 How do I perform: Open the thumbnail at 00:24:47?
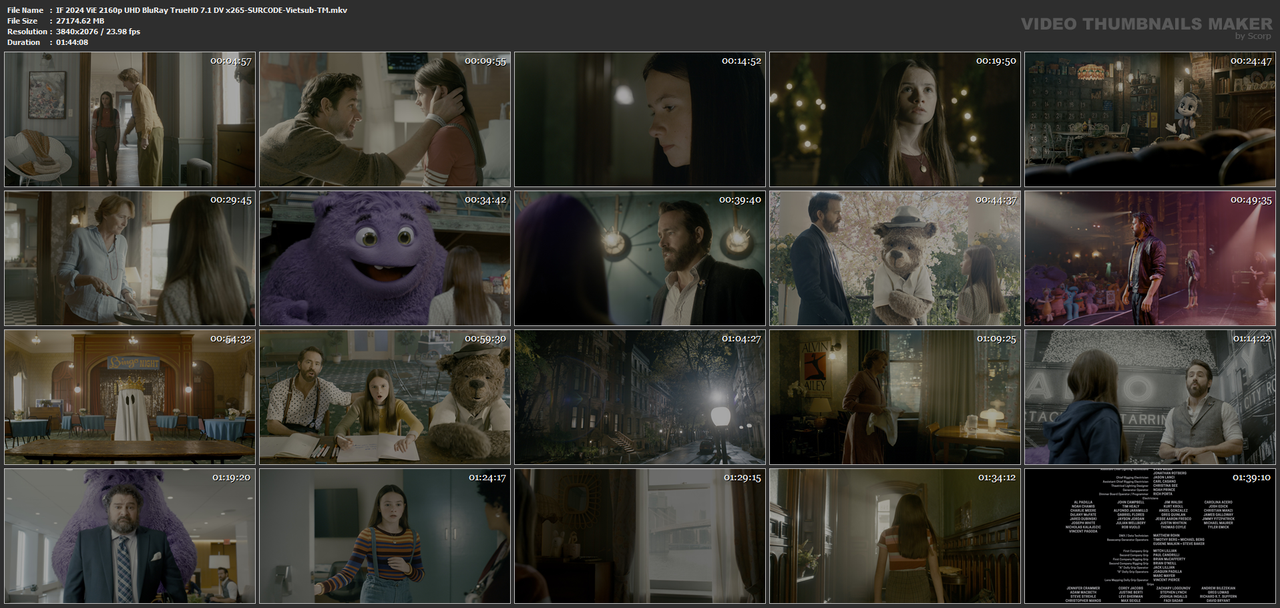tap(1150, 120)
